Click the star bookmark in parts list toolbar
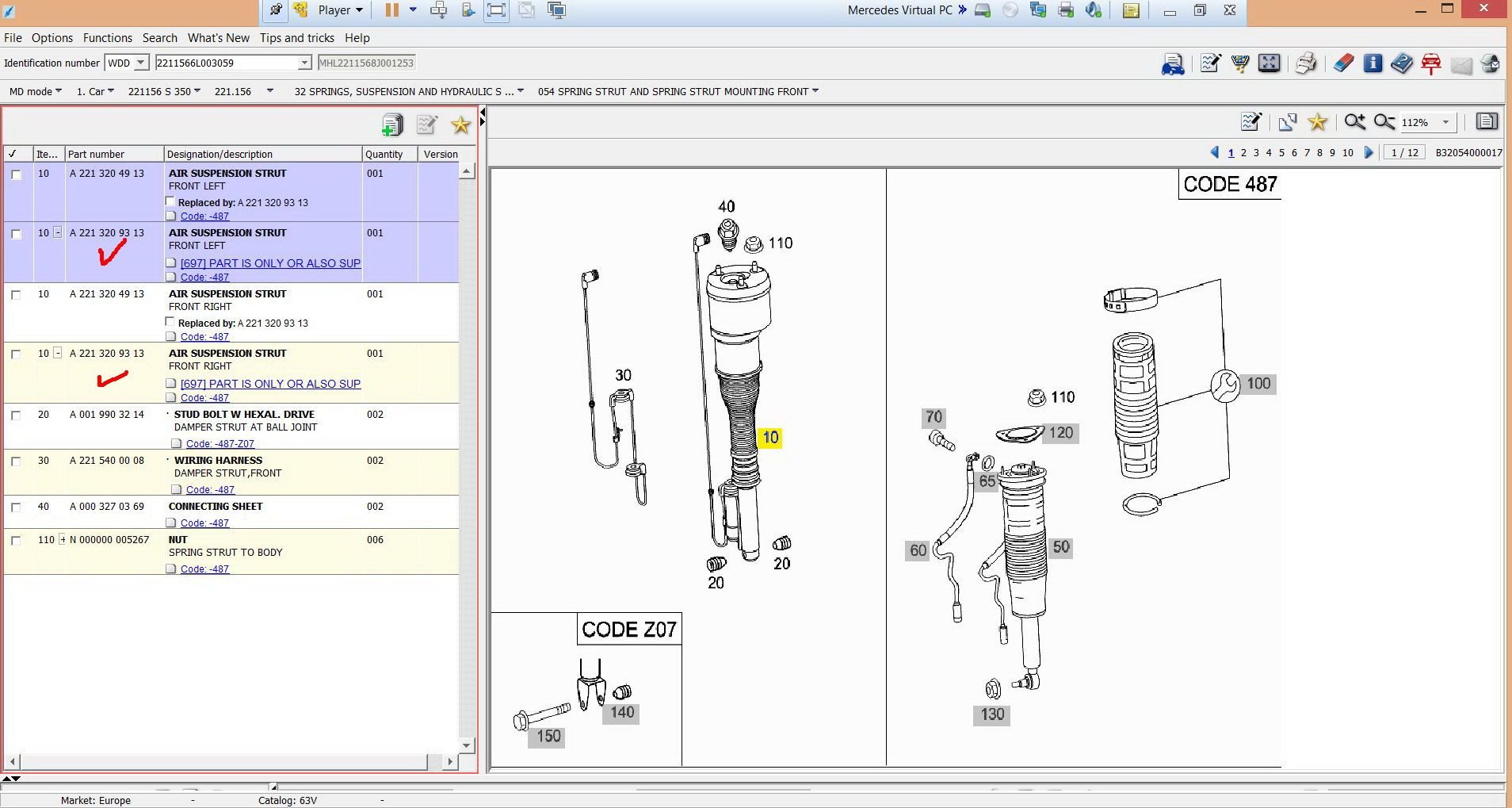Image resolution: width=1512 pixels, height=808 pixels. [x=460, y=124]
